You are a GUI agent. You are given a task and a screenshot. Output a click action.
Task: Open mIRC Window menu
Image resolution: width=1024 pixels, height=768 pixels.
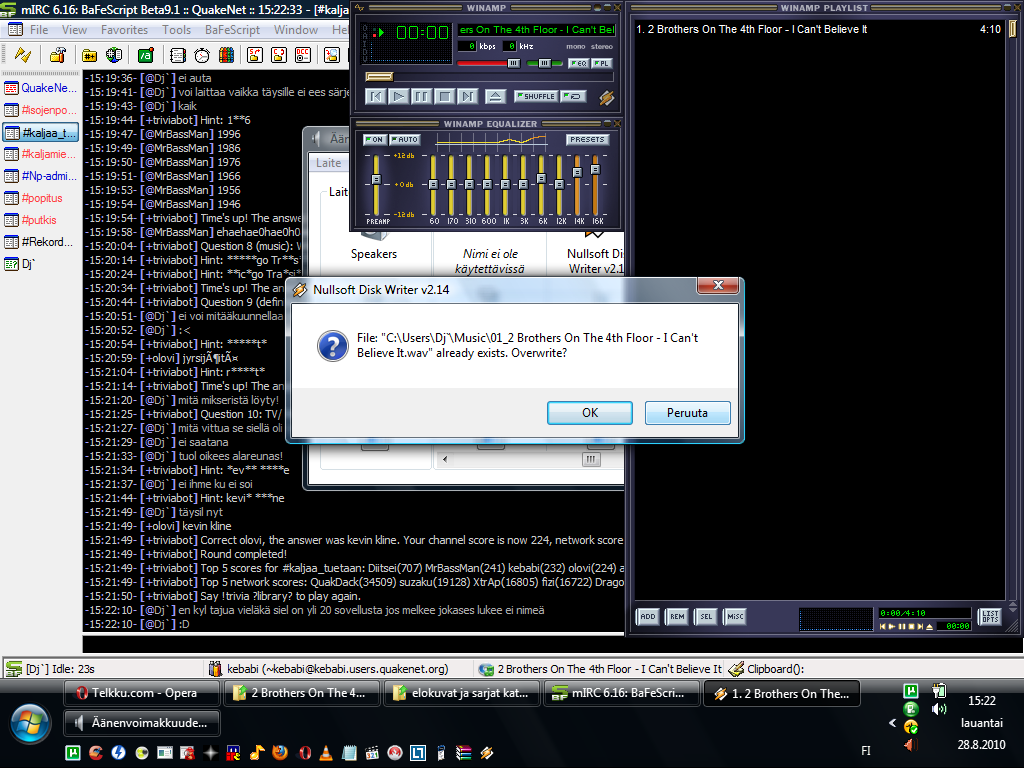(296, 30)
